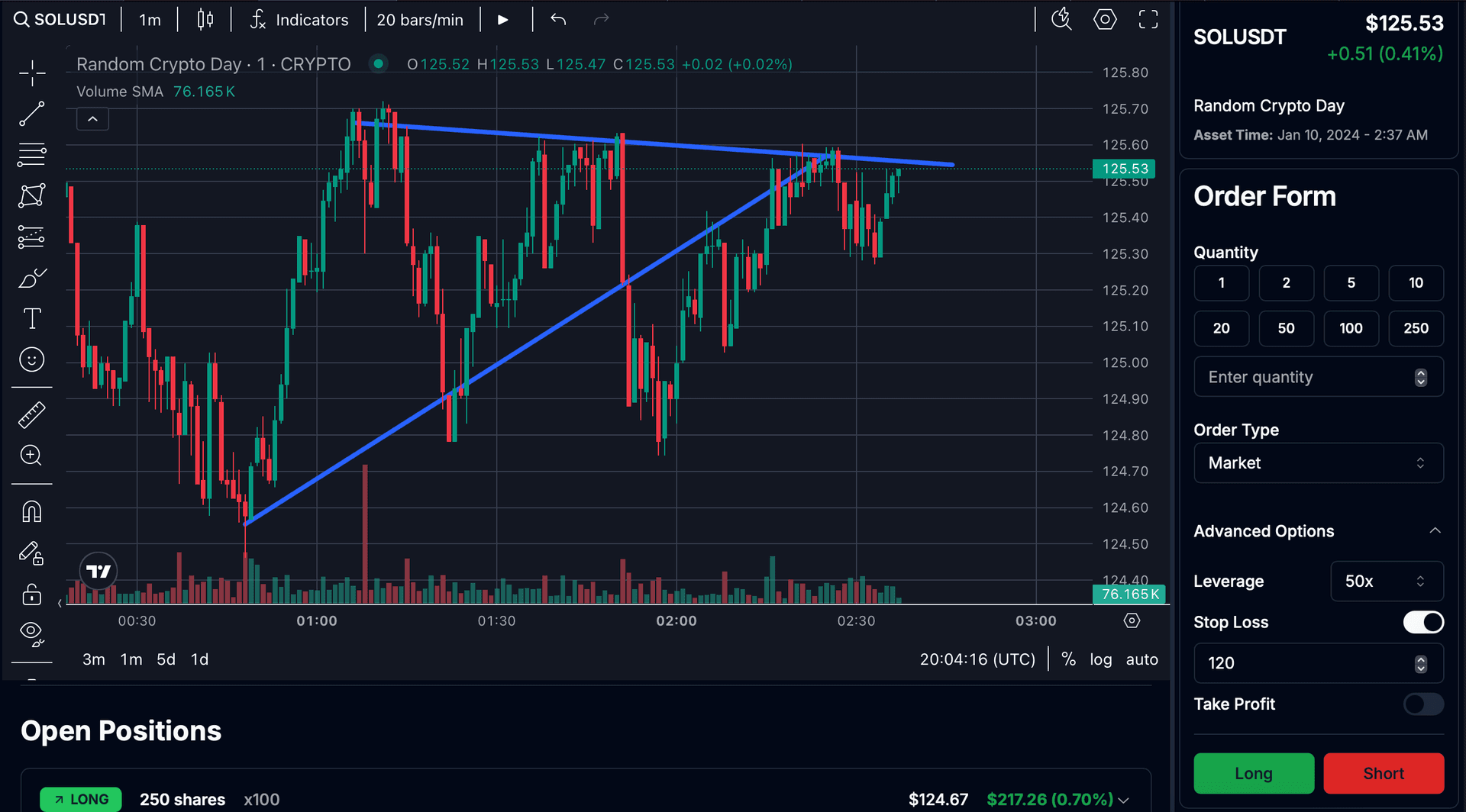Click the quantity field stepper arrows
1466x812 pixels.
point(1421,377)
